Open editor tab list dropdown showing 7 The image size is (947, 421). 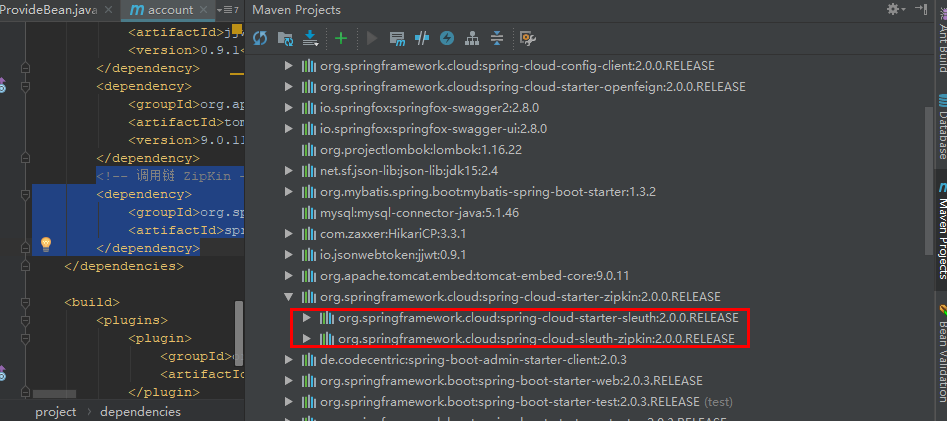pyautogui.click(x=228, y=10)
